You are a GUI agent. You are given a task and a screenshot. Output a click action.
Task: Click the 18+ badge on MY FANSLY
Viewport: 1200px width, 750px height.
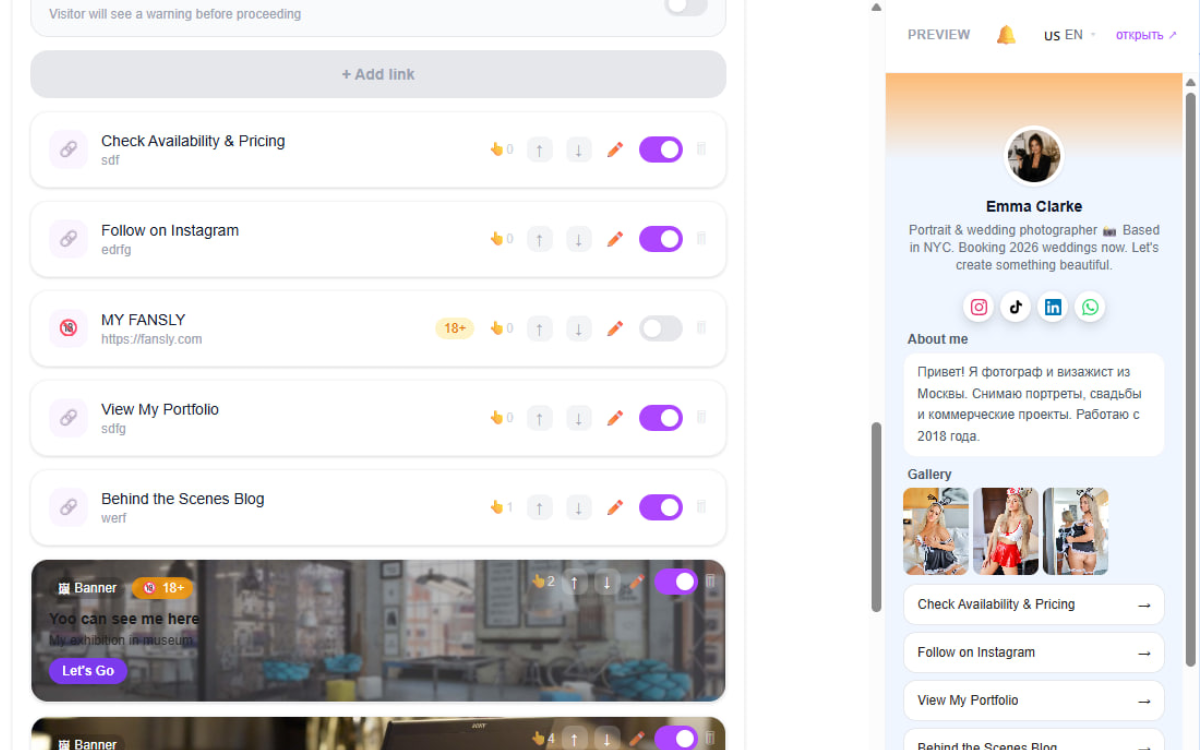click(454, 328)
